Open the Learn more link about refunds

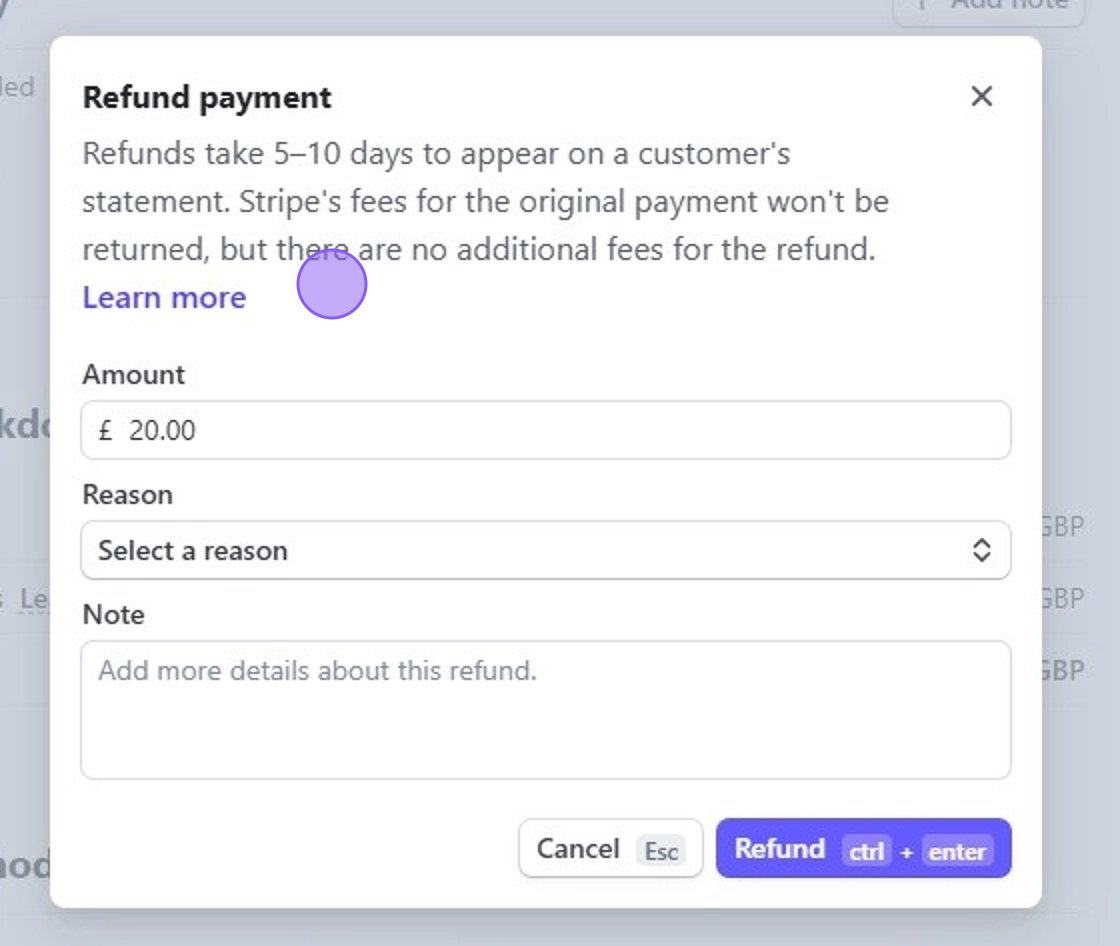164,297
